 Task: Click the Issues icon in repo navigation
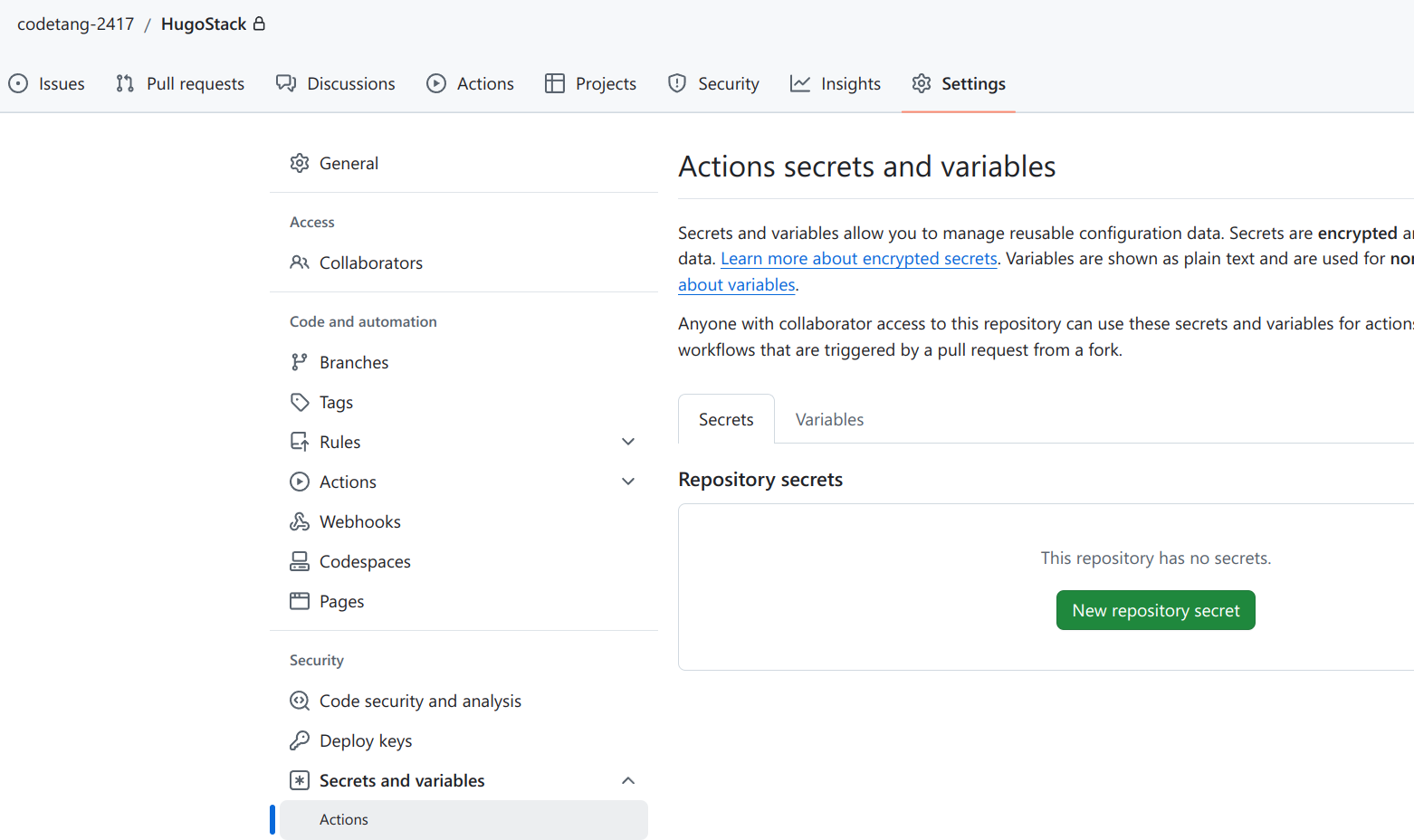[18, 84]
